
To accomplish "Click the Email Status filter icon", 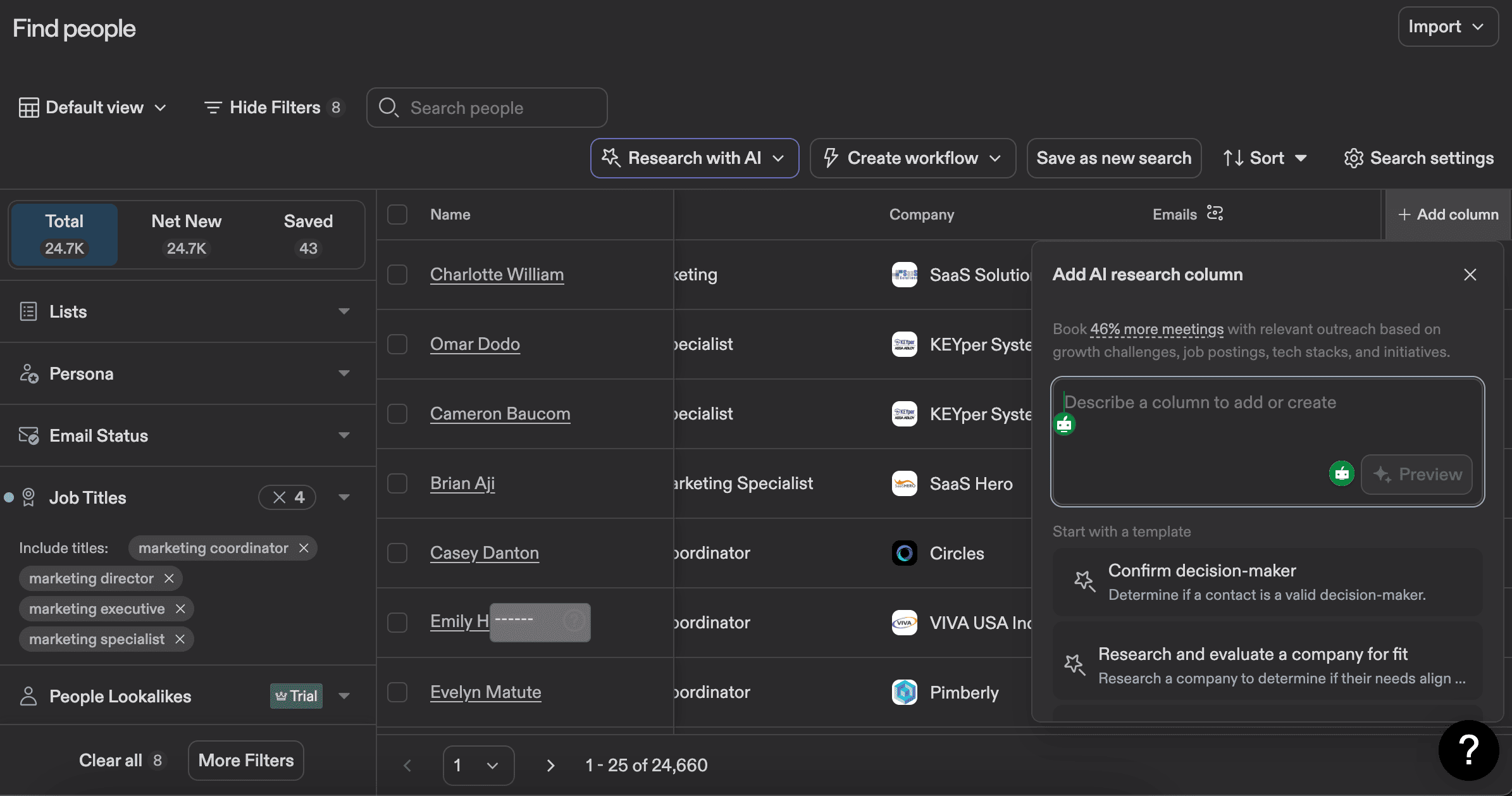I will [29, 435].
